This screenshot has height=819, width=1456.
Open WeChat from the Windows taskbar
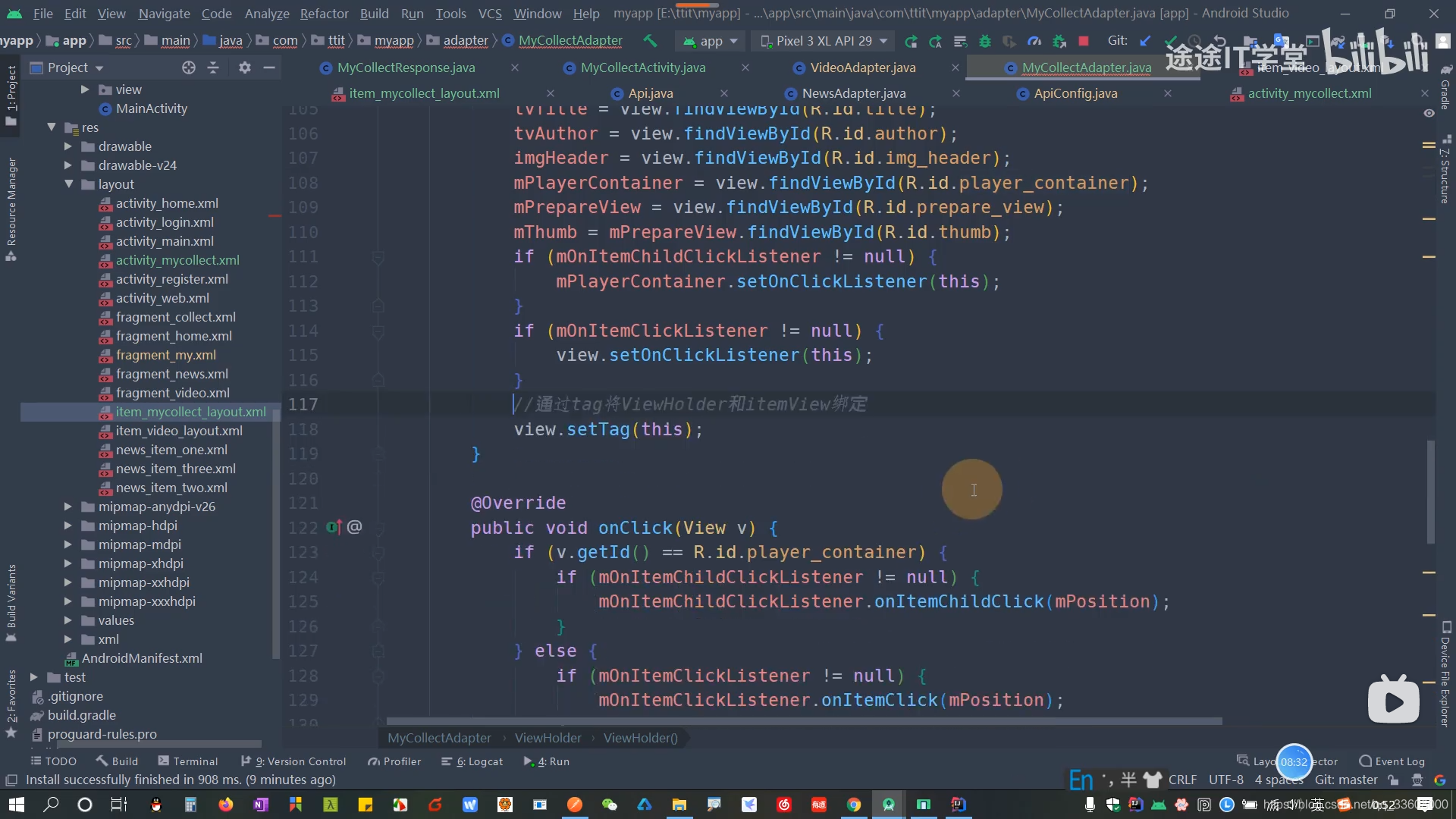click(610, 805)
